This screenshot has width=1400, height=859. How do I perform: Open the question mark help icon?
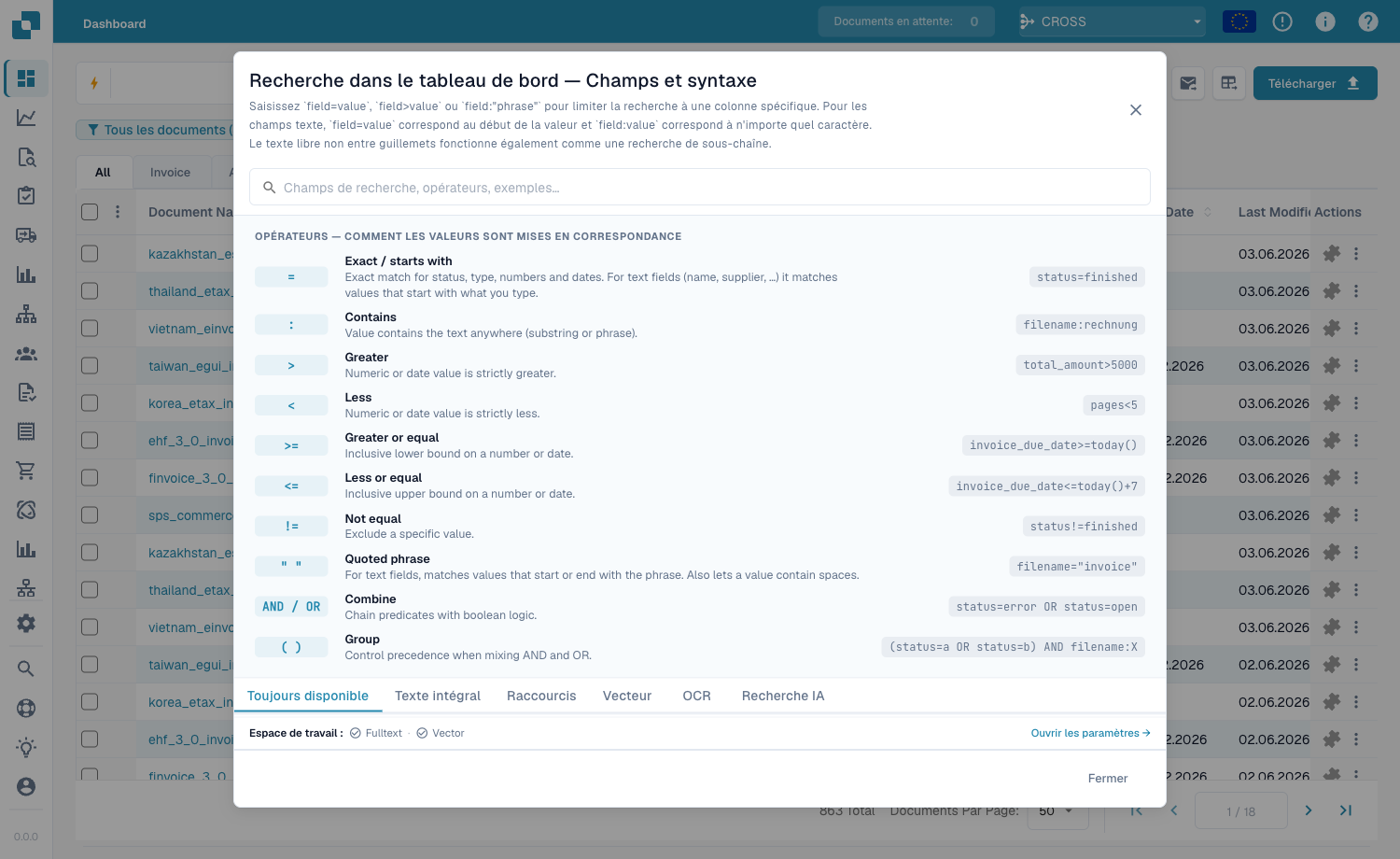tap(1368, 21)
